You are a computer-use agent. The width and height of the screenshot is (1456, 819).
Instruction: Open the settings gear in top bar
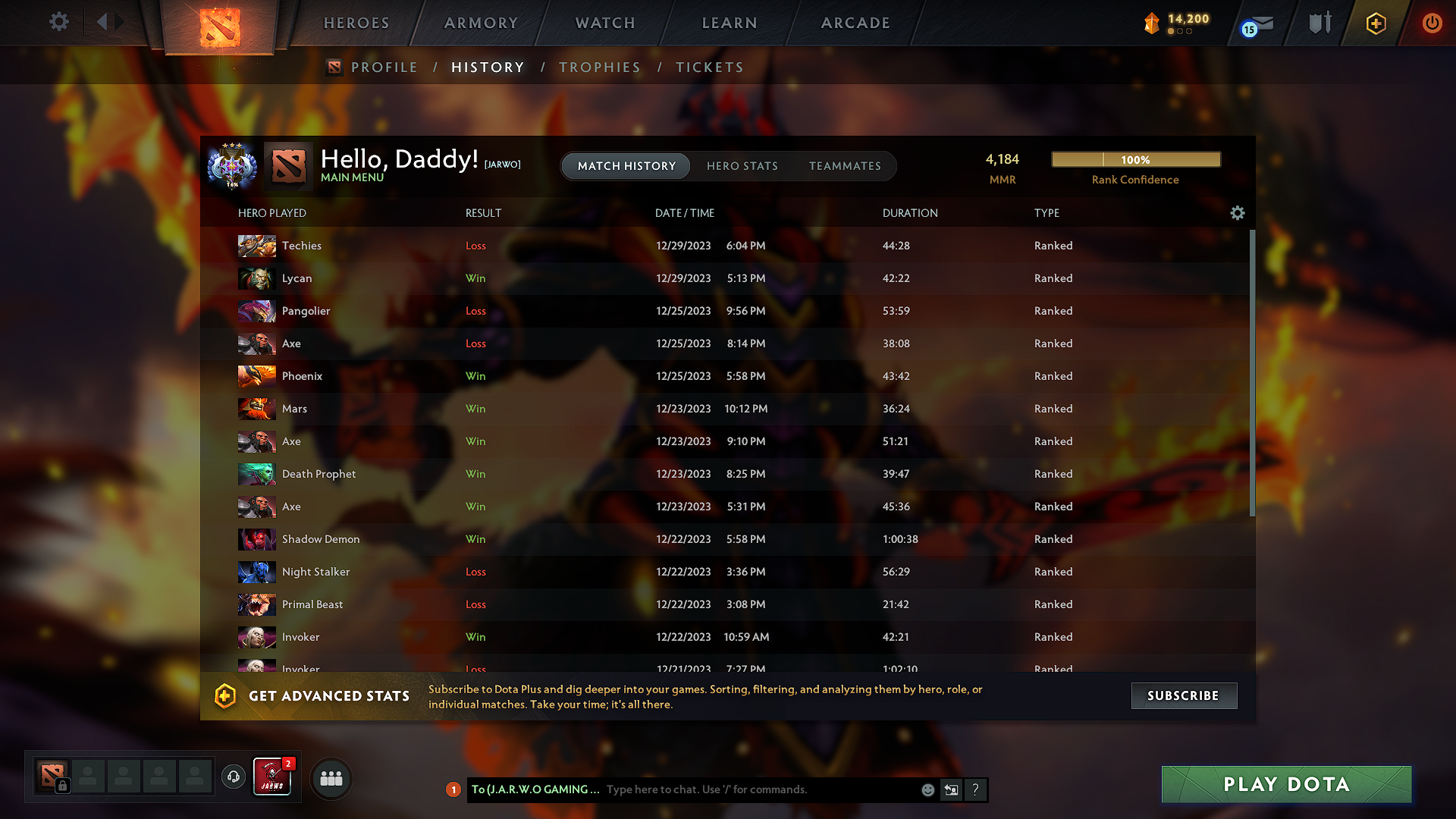(59, 22)
